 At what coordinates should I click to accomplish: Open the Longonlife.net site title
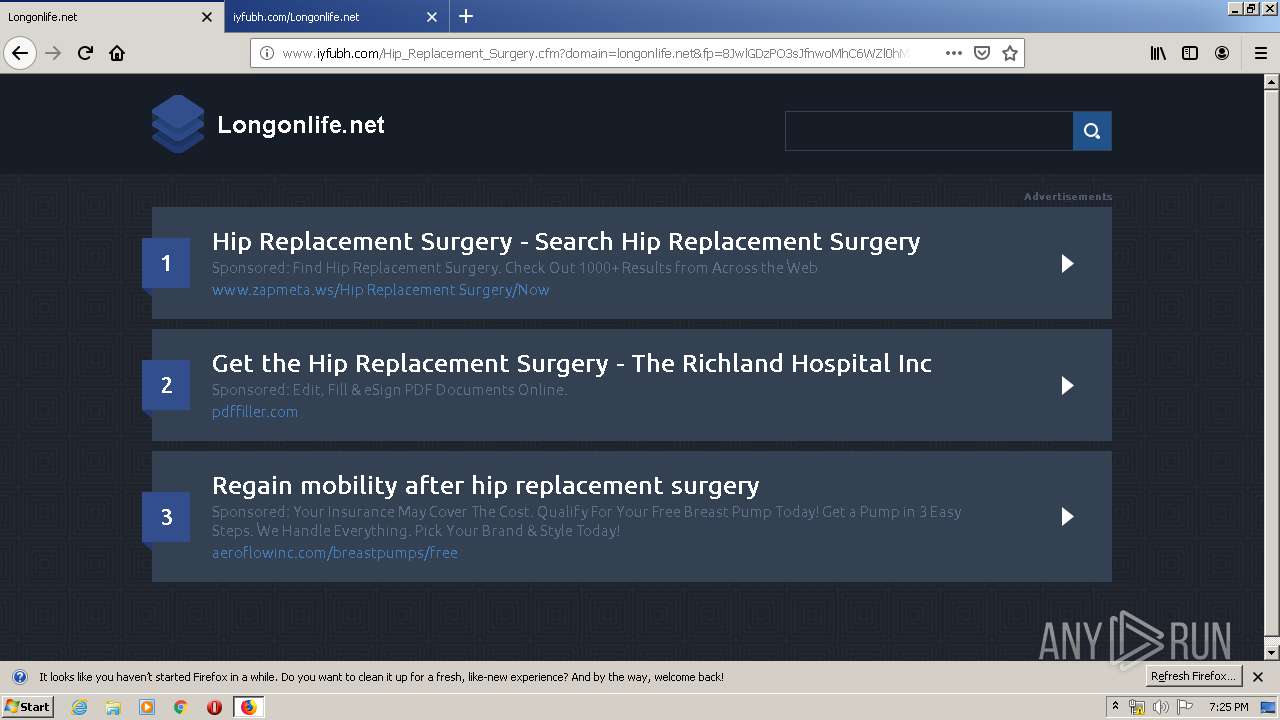[x=301, y=125]
